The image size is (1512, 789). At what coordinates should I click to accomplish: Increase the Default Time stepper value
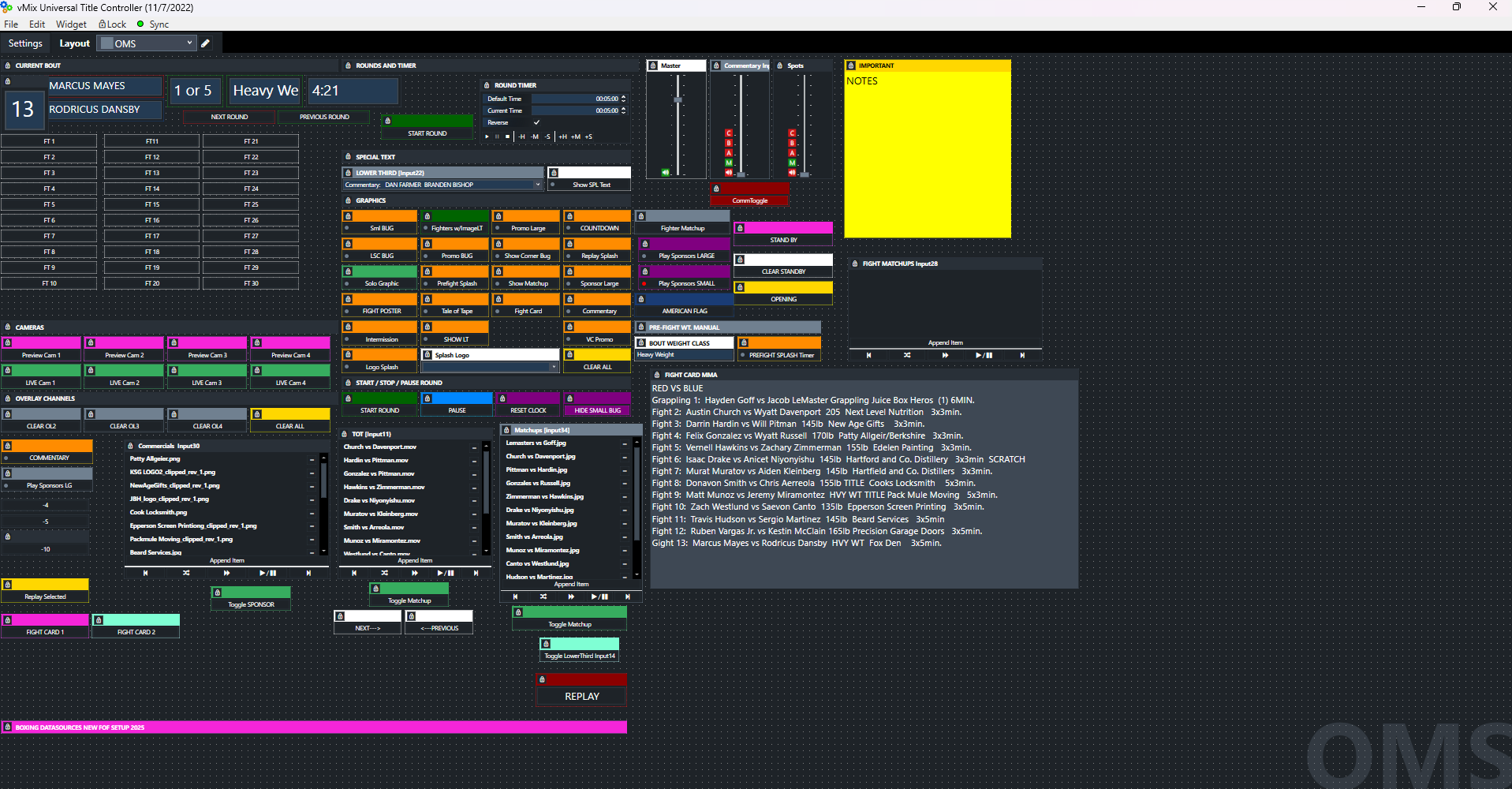pos(624,96)
